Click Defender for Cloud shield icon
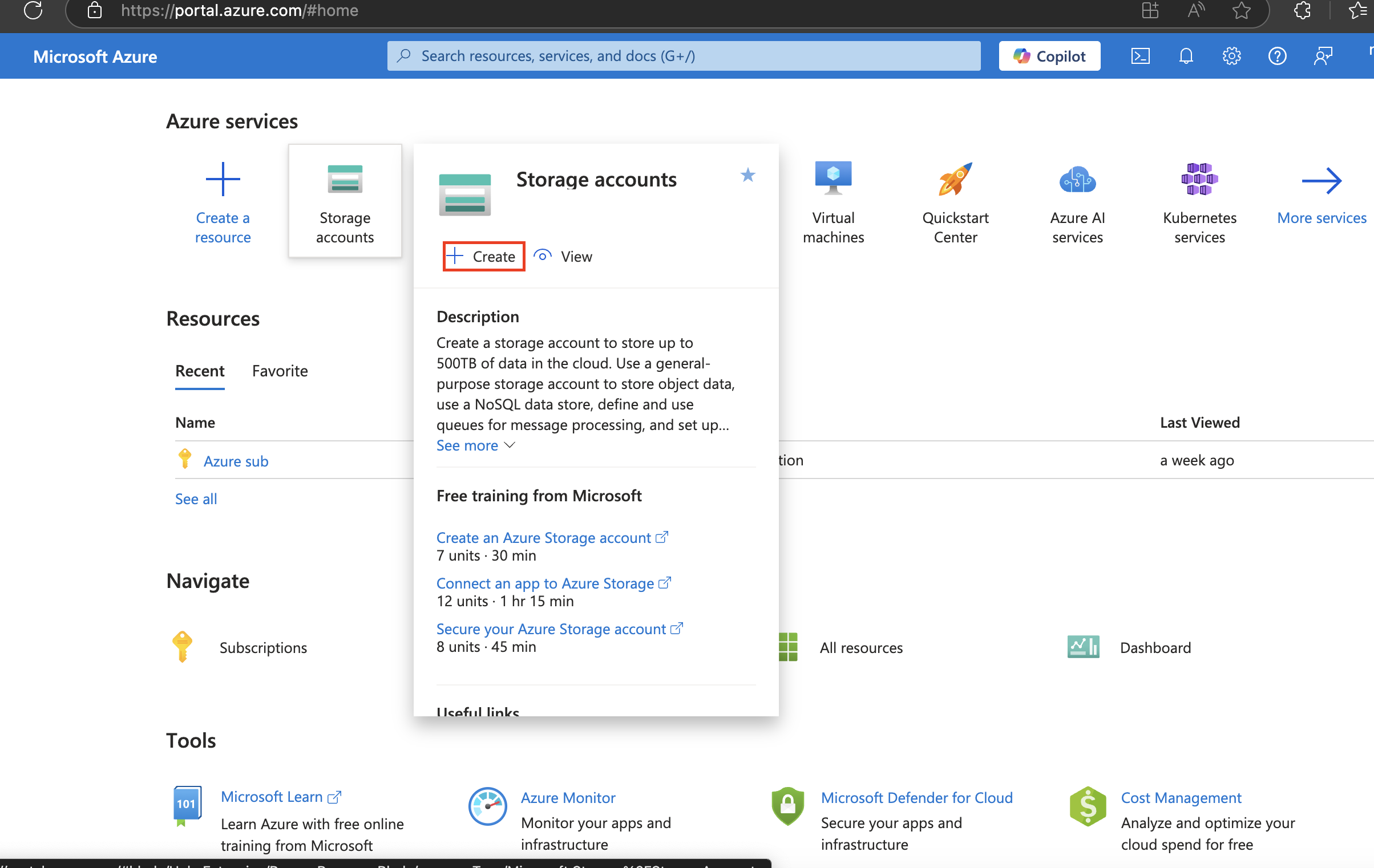The height and width of the screenshot is (868, 1374). pos(787,806)
